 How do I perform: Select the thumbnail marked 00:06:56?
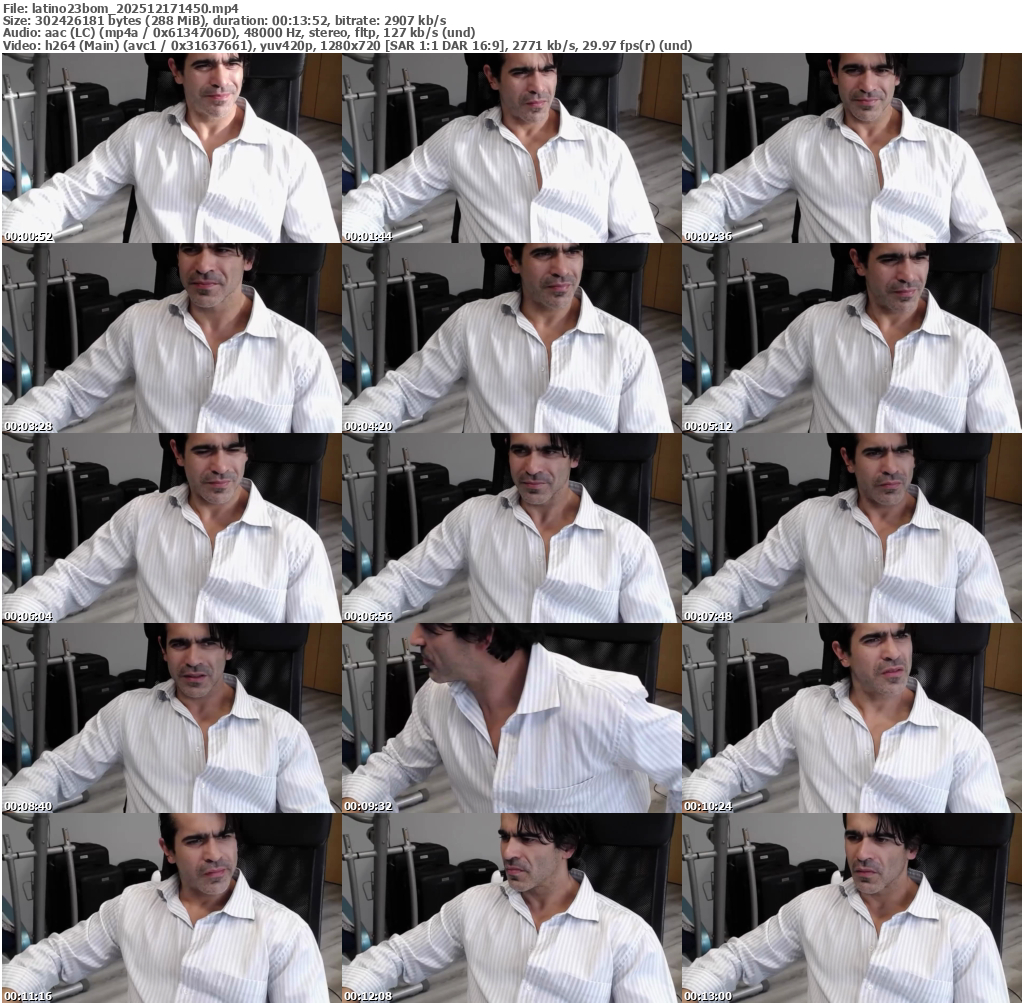pyautogui.click(x=511, y=528)
